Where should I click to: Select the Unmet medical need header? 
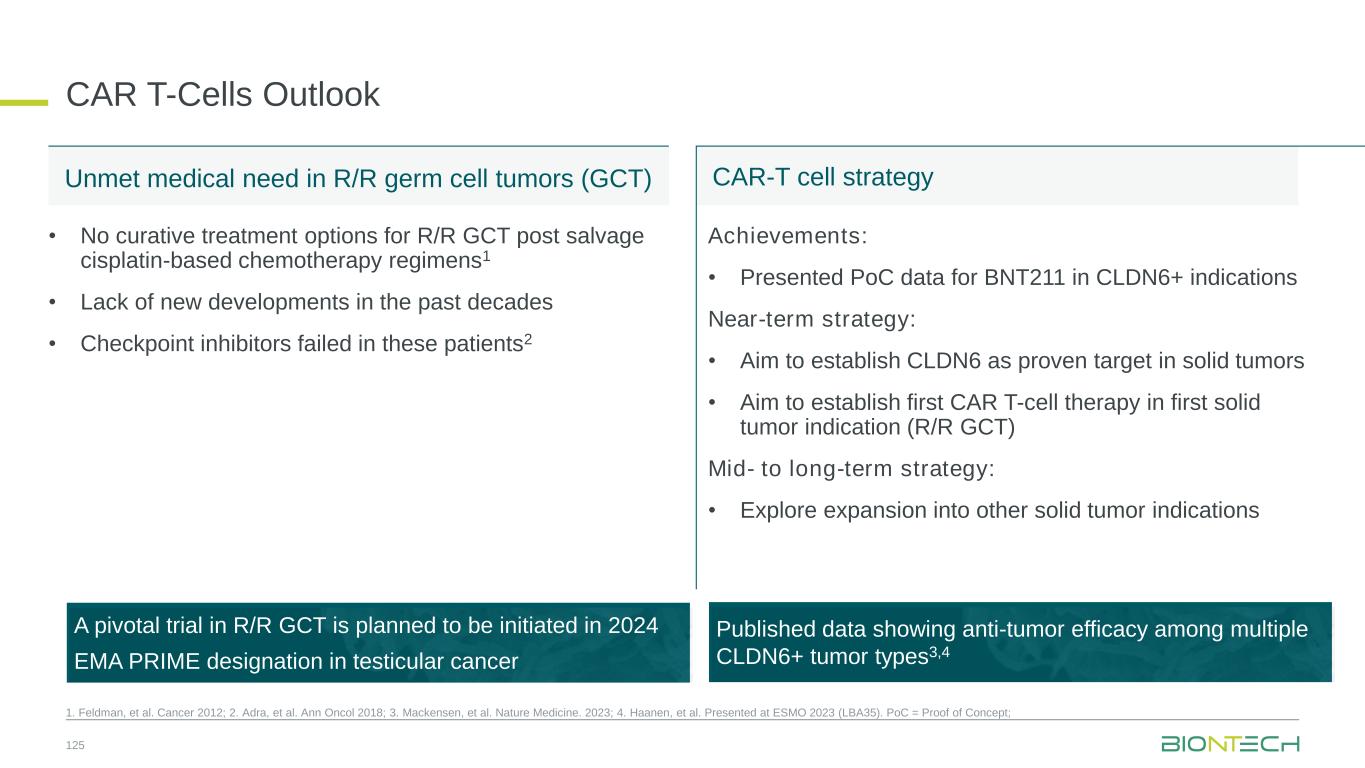[359, 178]
